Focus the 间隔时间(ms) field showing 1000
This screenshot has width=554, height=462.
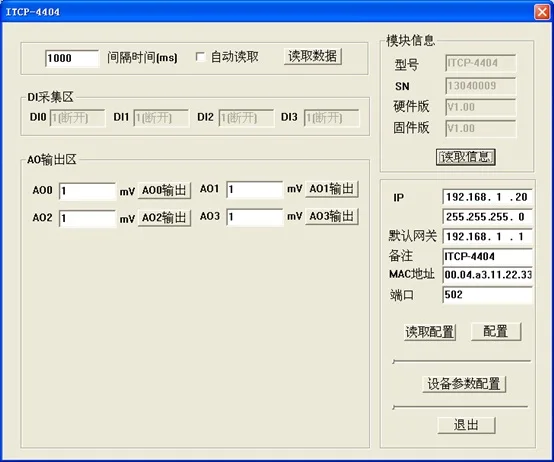click(x=72, y=58)
